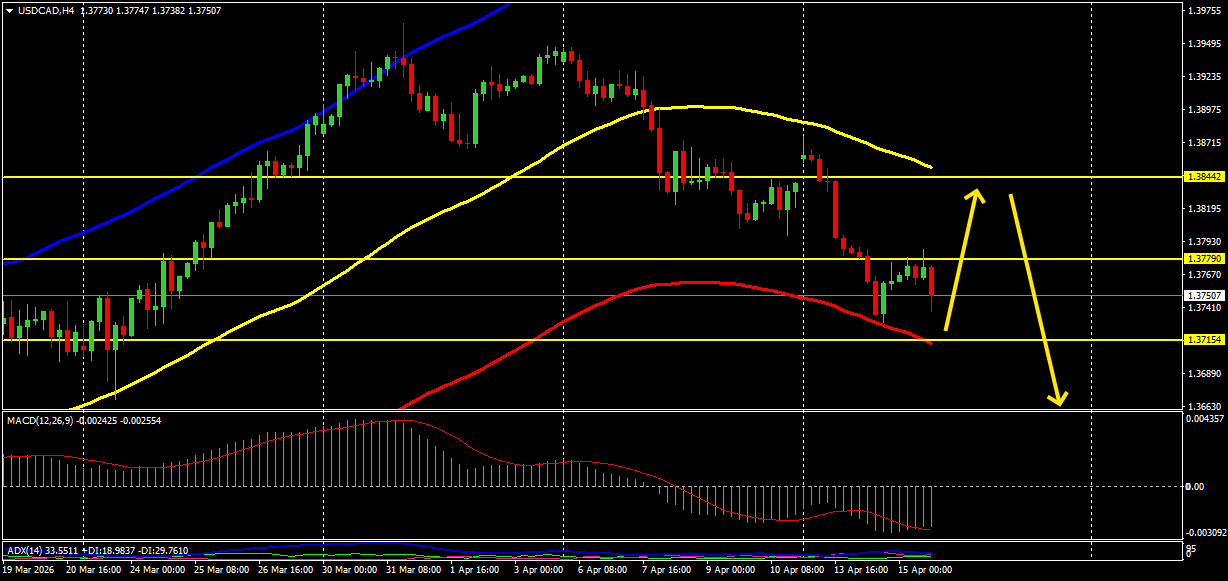Click the small triangle beside USDCAD,H4
Screen dimensions: 1228x581
[x=9, y=10]
